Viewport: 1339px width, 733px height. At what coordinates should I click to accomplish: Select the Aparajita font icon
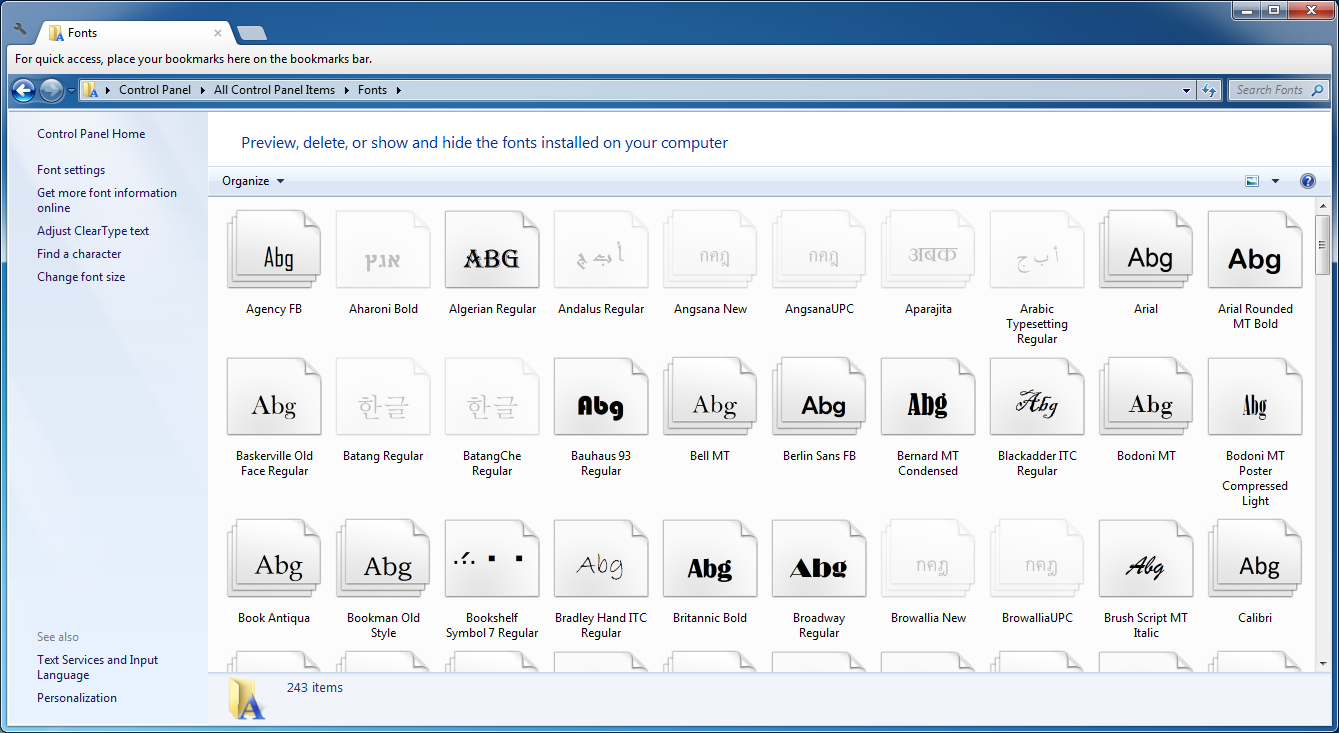click(928, 251)
